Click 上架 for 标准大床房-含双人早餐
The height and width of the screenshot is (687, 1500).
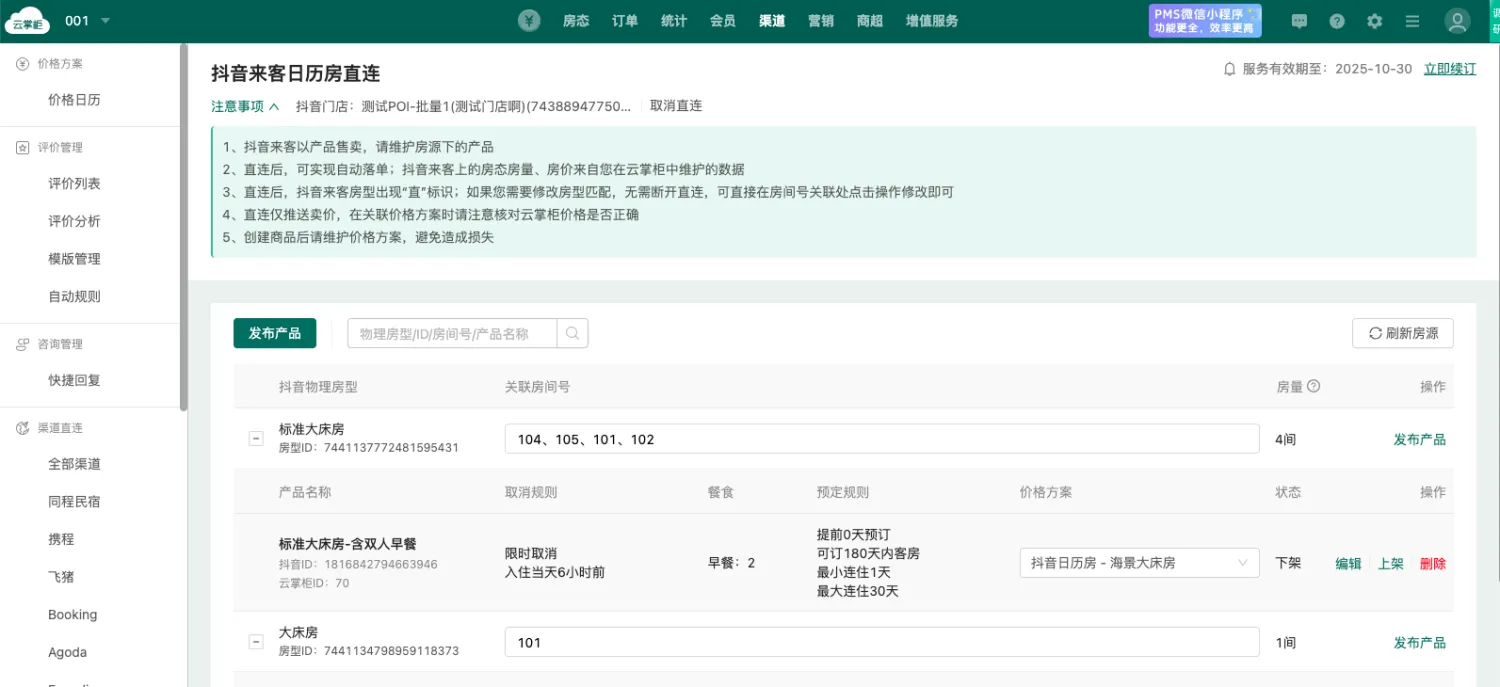(1391, 563)
